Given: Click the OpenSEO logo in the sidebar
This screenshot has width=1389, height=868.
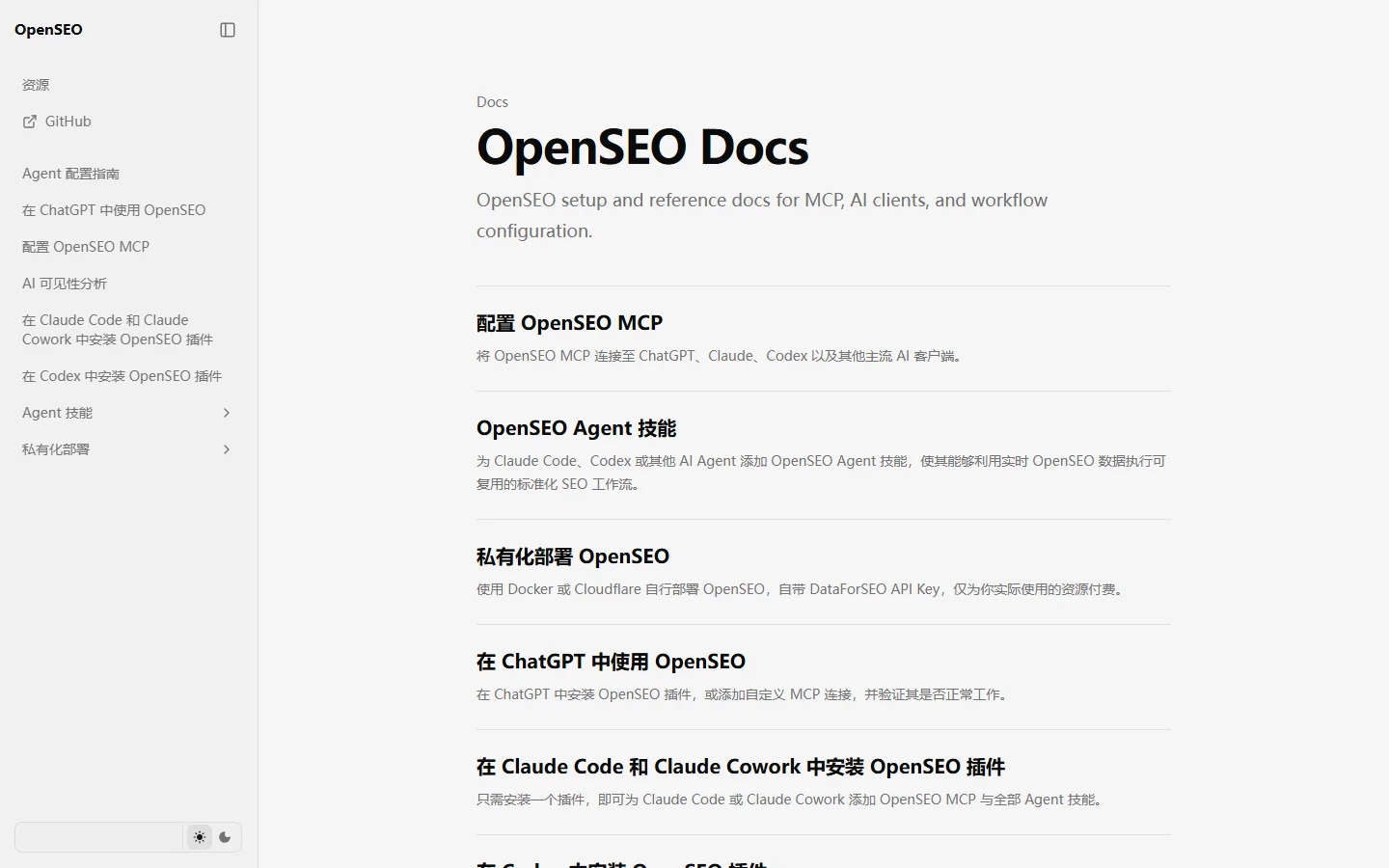Looking at the screenshot, I should [48, 30].
